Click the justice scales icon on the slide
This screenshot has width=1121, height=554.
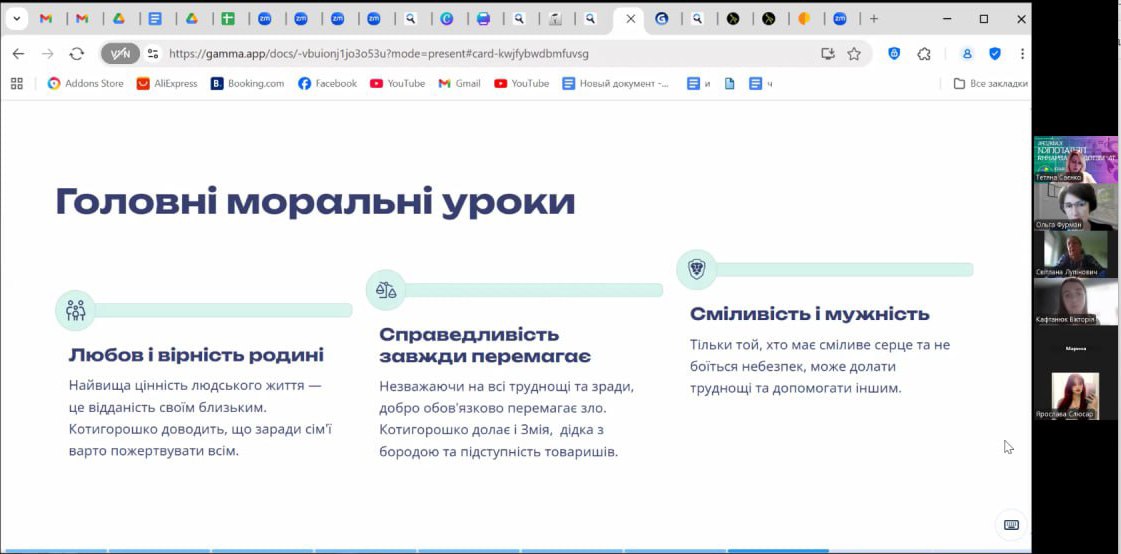click(x=386, y=290)
